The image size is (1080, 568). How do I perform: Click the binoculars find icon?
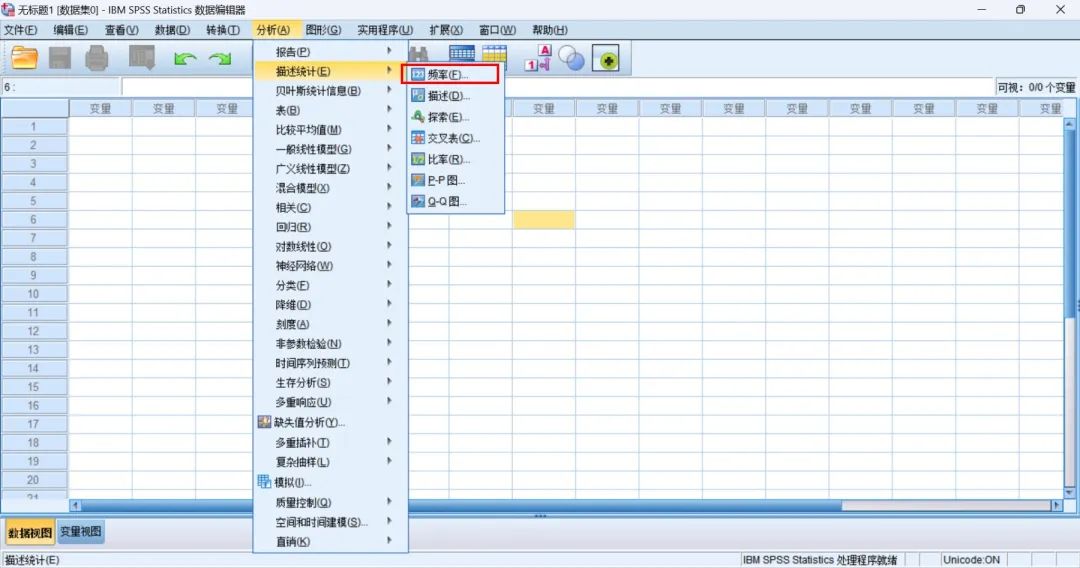(419, 54)
